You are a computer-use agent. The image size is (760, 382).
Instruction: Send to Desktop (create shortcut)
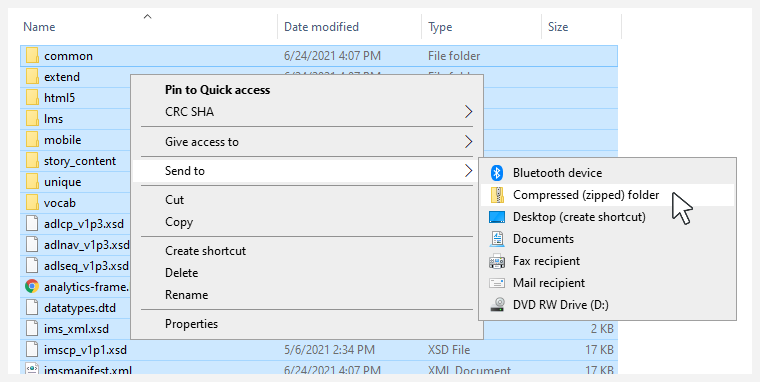click(x=607, y=217)
